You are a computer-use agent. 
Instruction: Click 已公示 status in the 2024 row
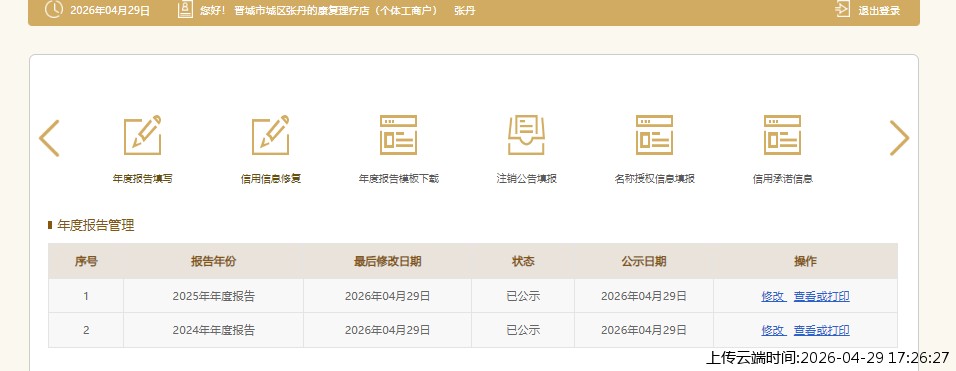coord(523,330)
